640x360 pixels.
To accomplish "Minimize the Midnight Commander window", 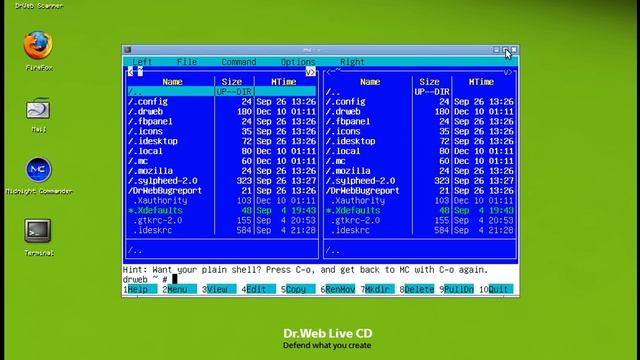I will click(496, 50).
